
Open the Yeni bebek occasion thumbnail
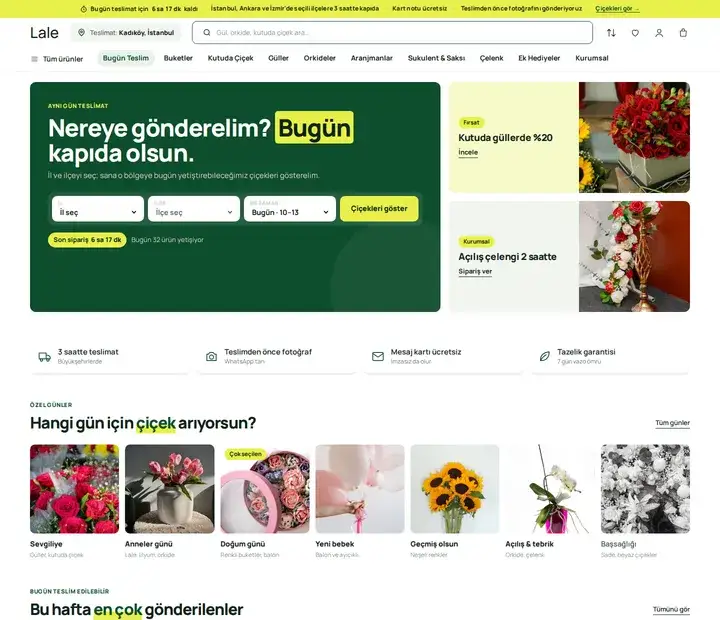tap(360, 489)
